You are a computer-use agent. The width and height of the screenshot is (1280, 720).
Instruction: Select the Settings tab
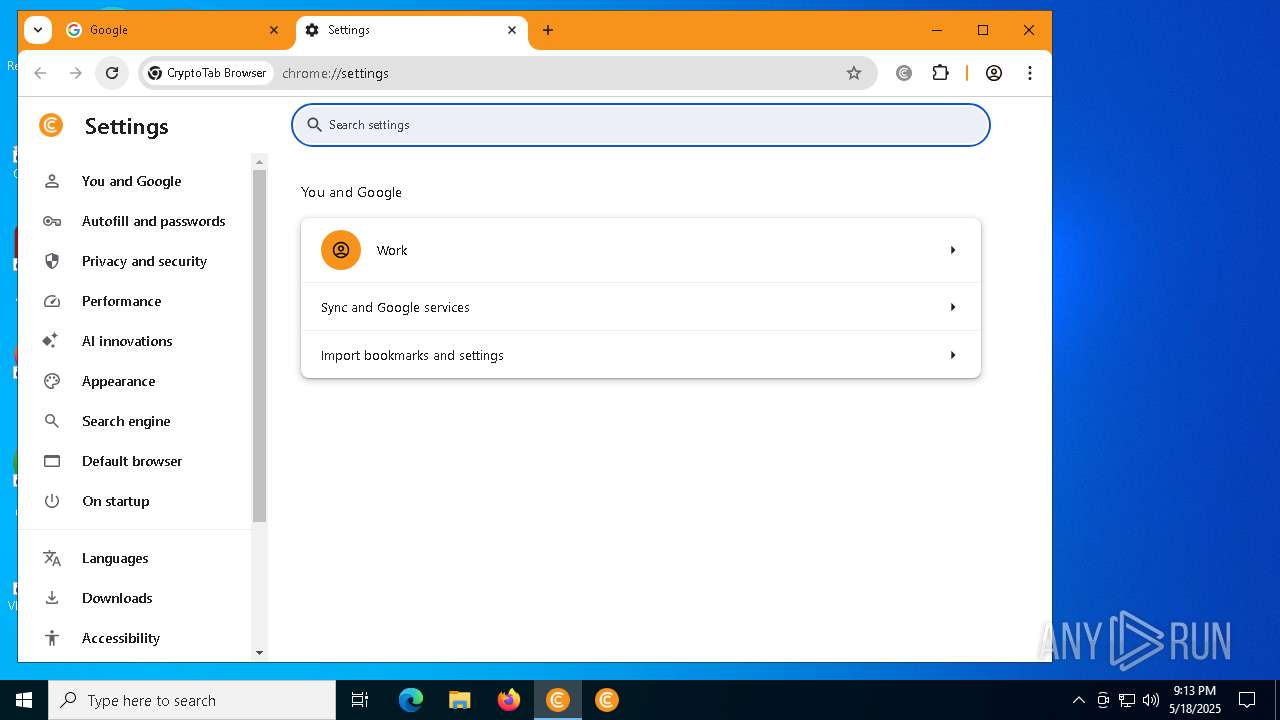click(411, 30)
